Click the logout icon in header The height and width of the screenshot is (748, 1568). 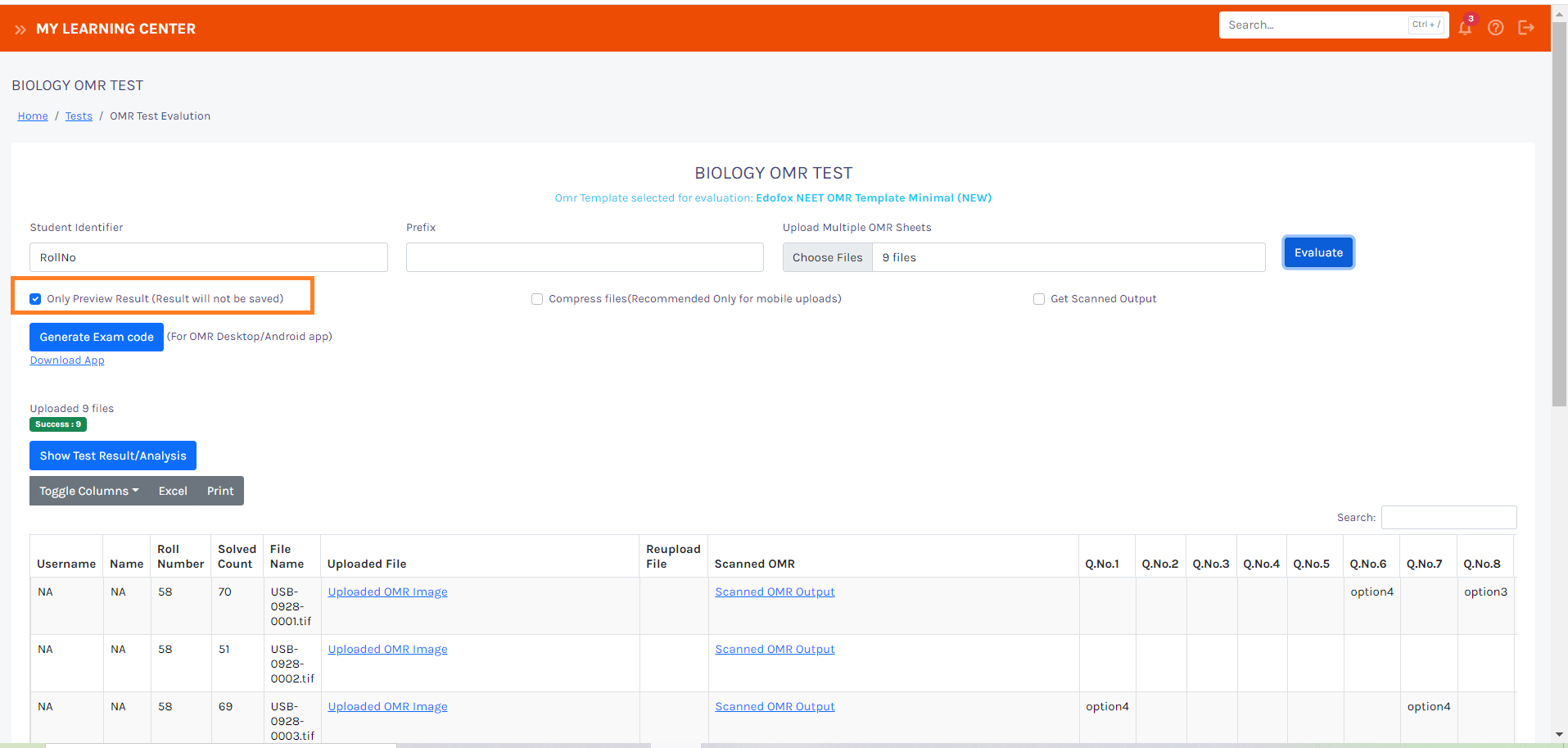click(1525, 28)
